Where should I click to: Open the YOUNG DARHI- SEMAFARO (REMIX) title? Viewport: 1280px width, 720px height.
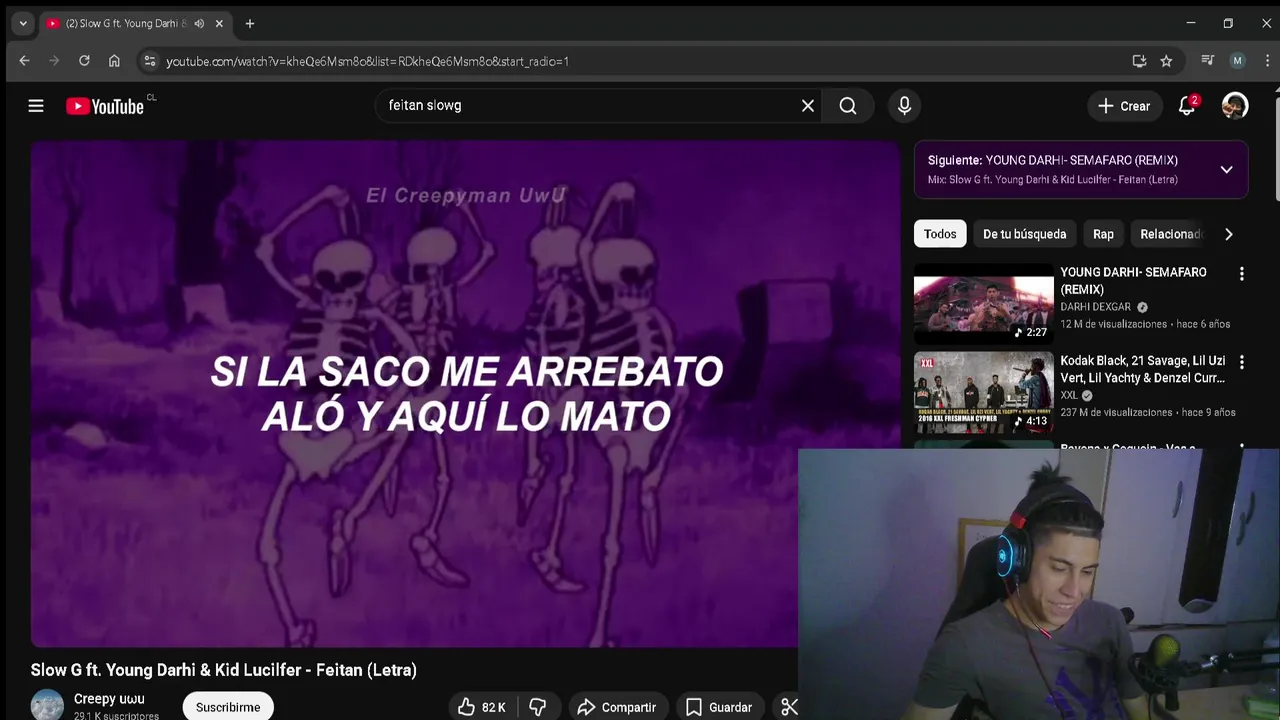tap(1133, 281)
